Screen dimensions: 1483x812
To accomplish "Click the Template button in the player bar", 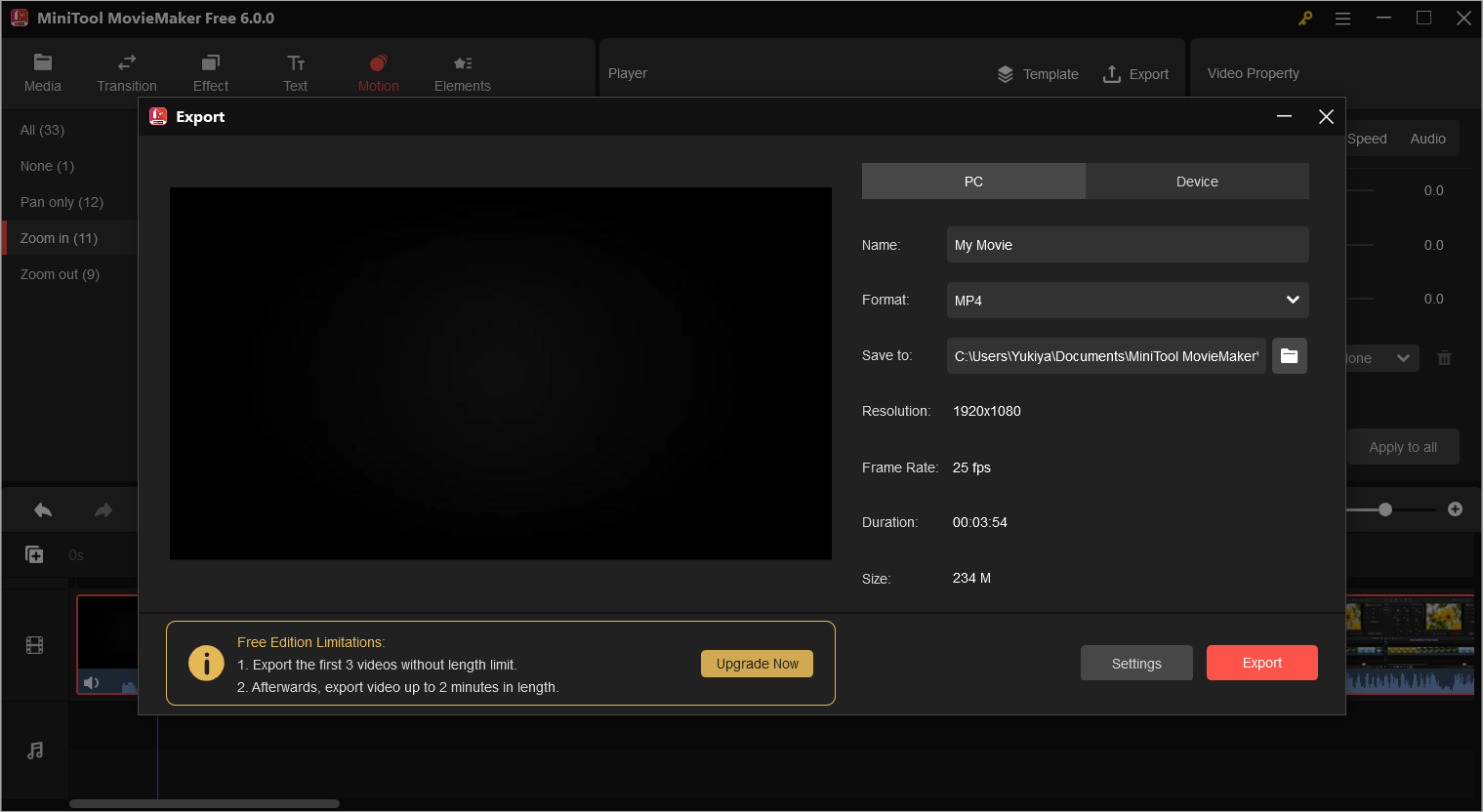I will click(x=1038, y=74).
